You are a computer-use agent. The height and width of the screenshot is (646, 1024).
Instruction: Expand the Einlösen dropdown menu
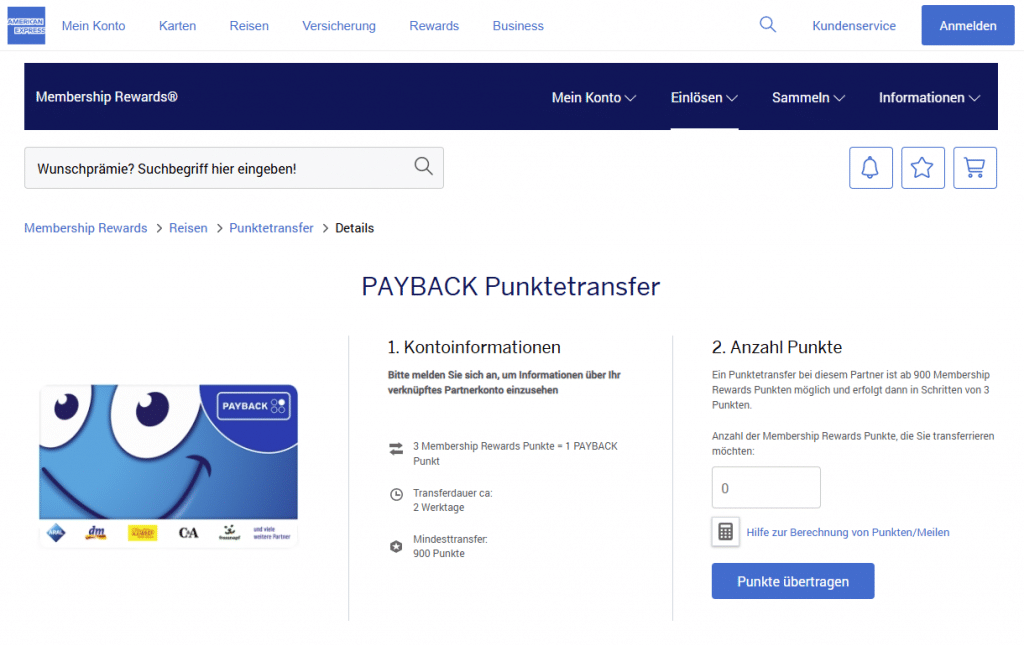coord(704,98)
